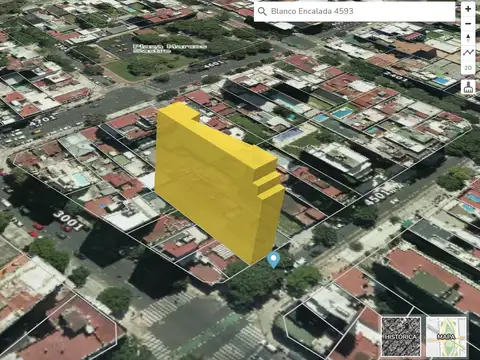Reset map orientation with compass arrow
Viewport: 480px width, 360px height.
(468, 38)
